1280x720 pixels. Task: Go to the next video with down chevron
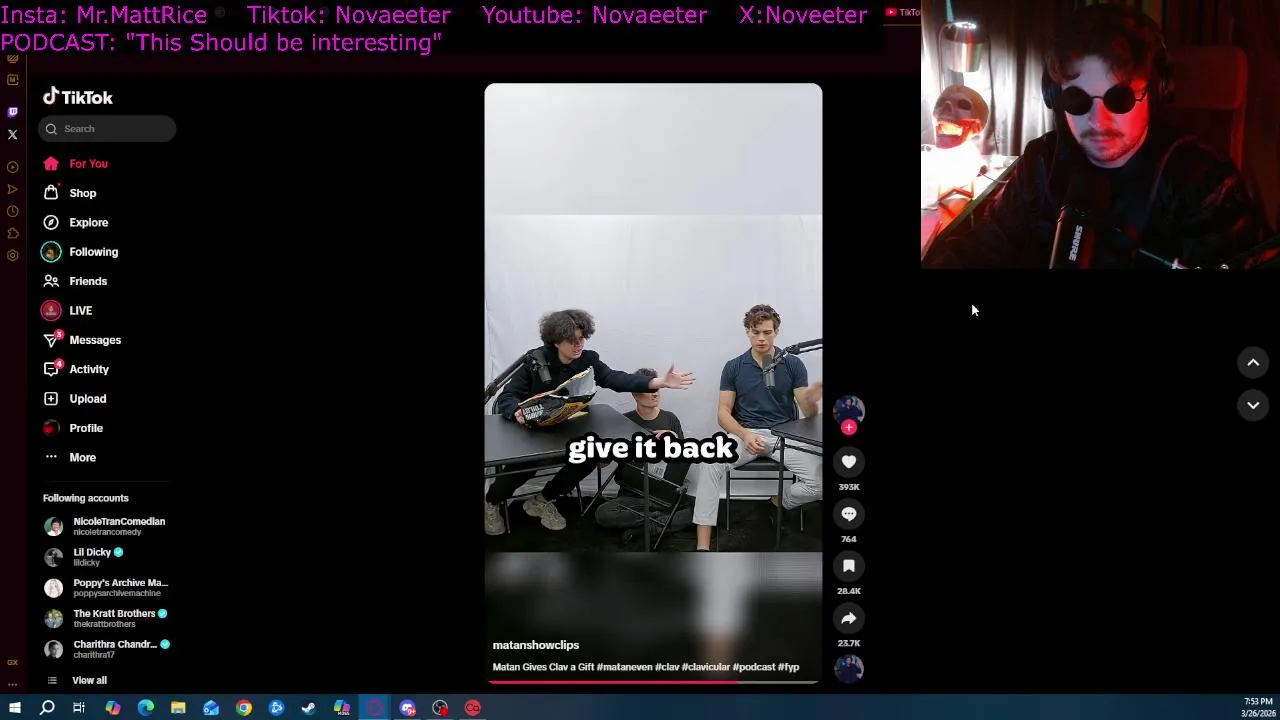pos(1253,405)
